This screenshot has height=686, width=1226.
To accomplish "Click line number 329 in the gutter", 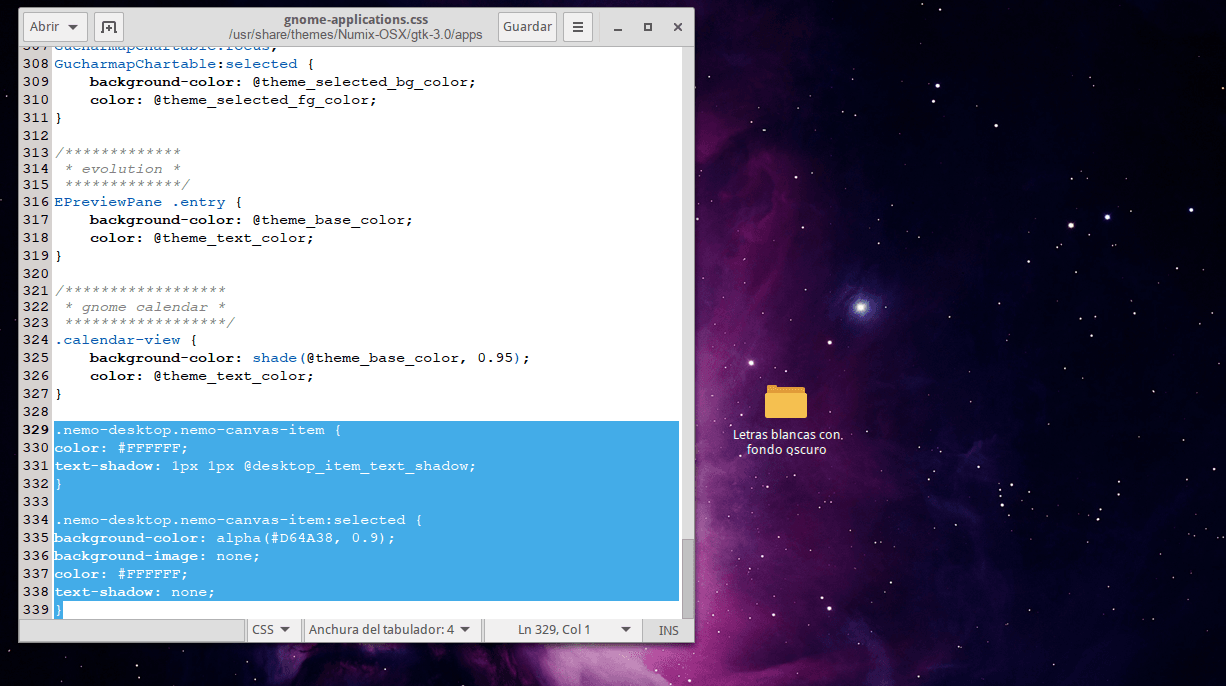I will pyautogui.click(x=36, y=430).
